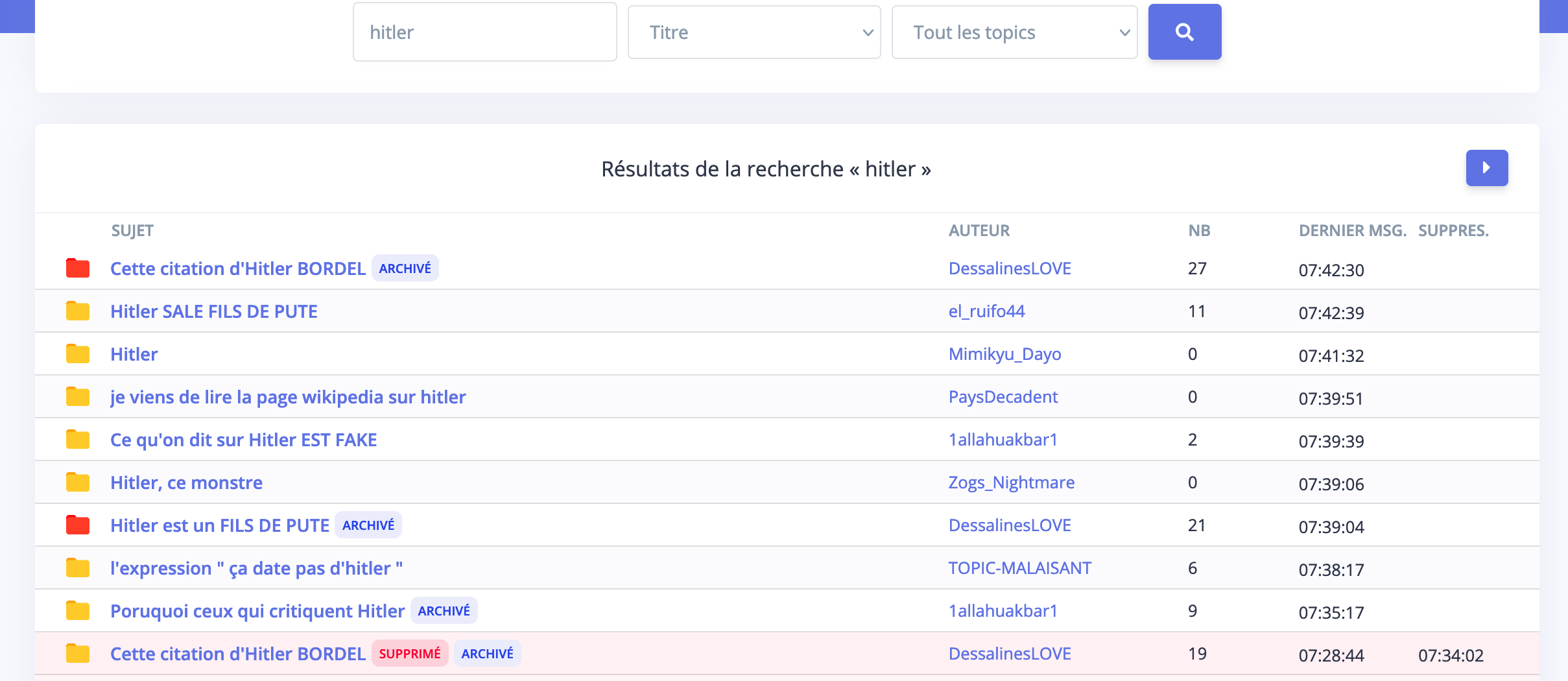The height and width of the screenshot is (681, 1568).
Task: Click last message time 07:39:39
Action: click(1331, 442)
